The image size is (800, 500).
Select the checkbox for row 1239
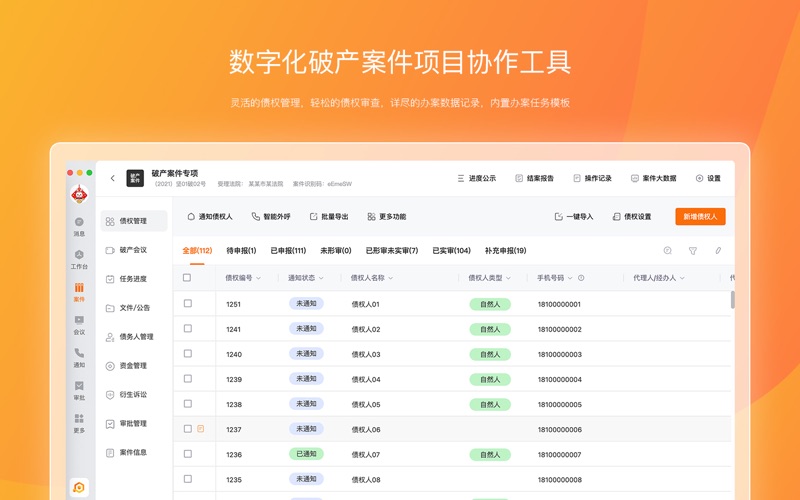[x=187, y=379]
